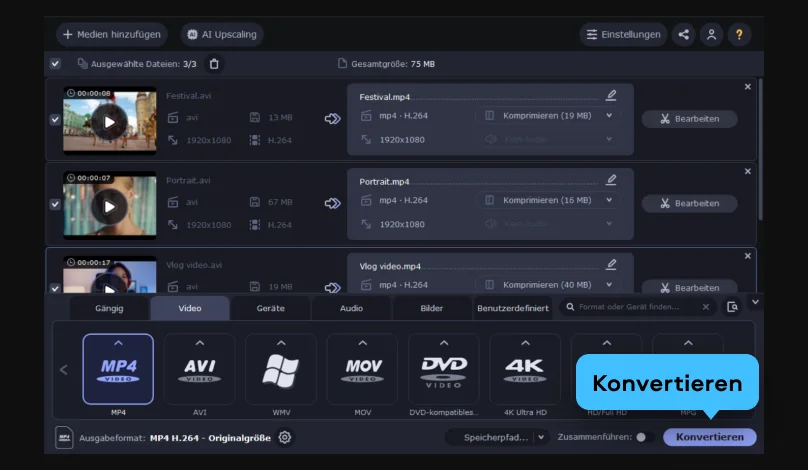The width and height of the screenshot is (808, 470).
Task: Select the DVD-kompatibles video format
Action: coord(444,369)
